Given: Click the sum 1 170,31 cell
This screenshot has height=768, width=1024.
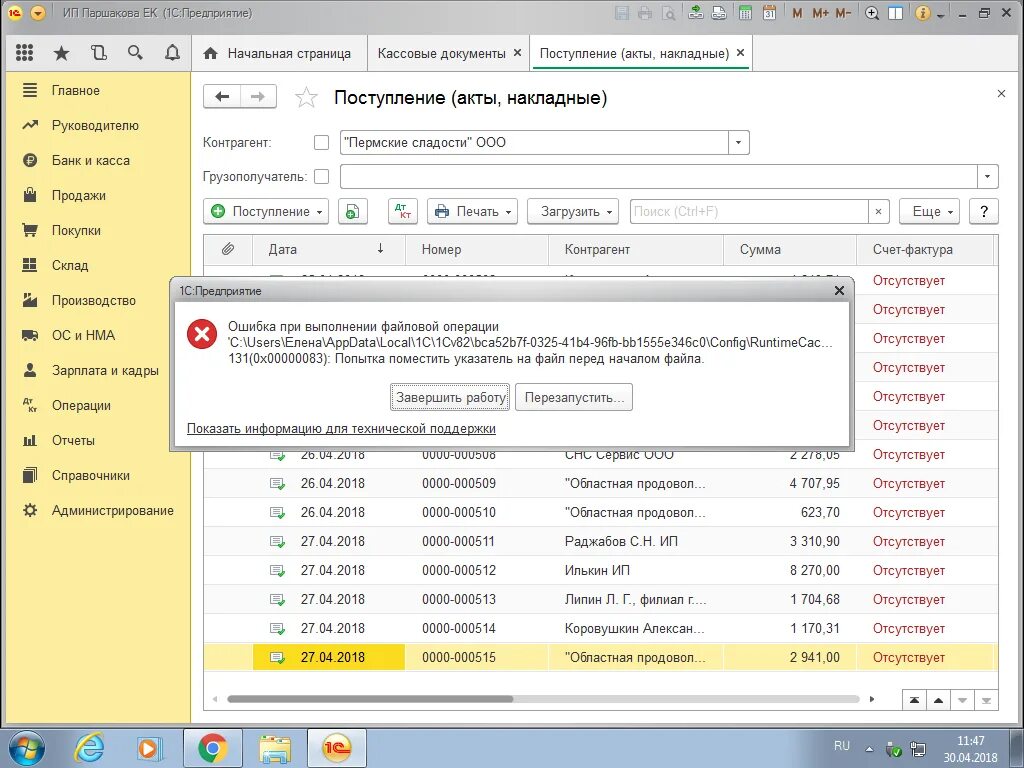Looking at the screenshot, I should coord(790,628).
